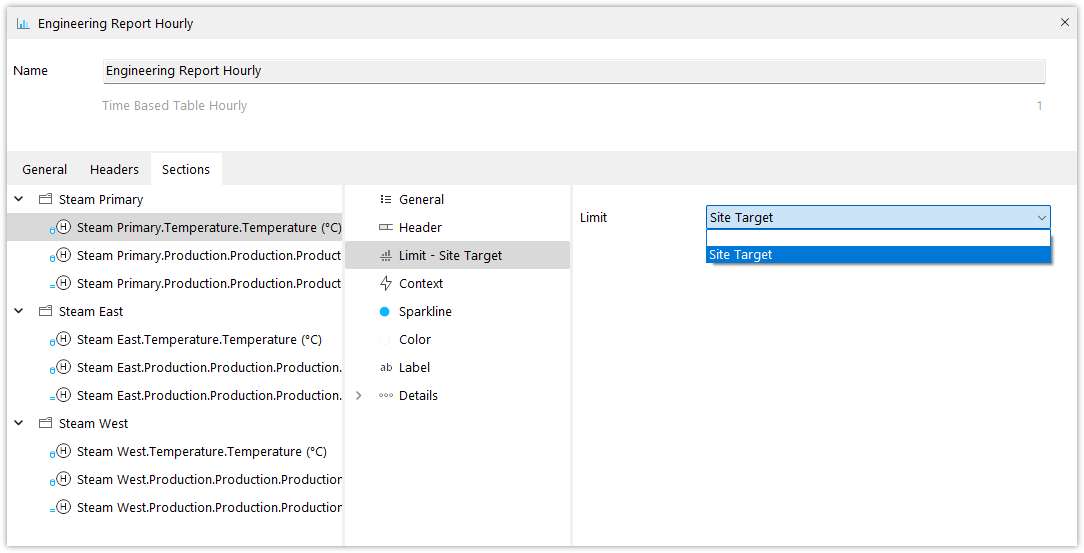
Task: Close the Engineering Report Hourly dialog
Action: click(x=1065, y=23)
